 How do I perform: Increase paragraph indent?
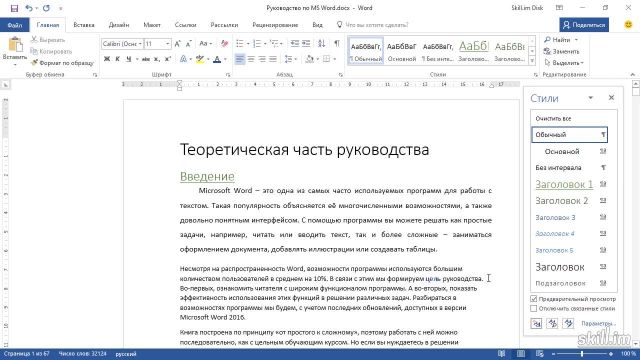[x=306, y=44]
